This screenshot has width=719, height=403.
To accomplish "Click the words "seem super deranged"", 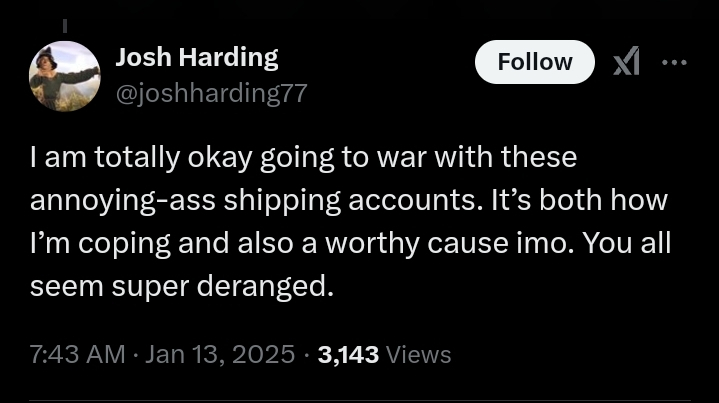I will click(x=180, y=286).
